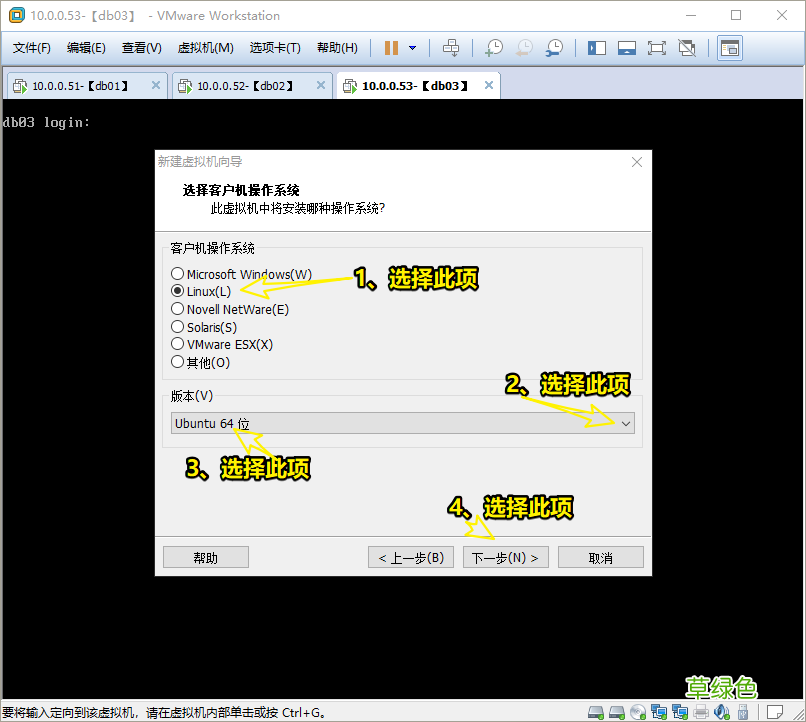Image resolution: width=806 pixels, height=722 pixels.
Task: Open the snapshot manager
Action: (x=555, y=48)
